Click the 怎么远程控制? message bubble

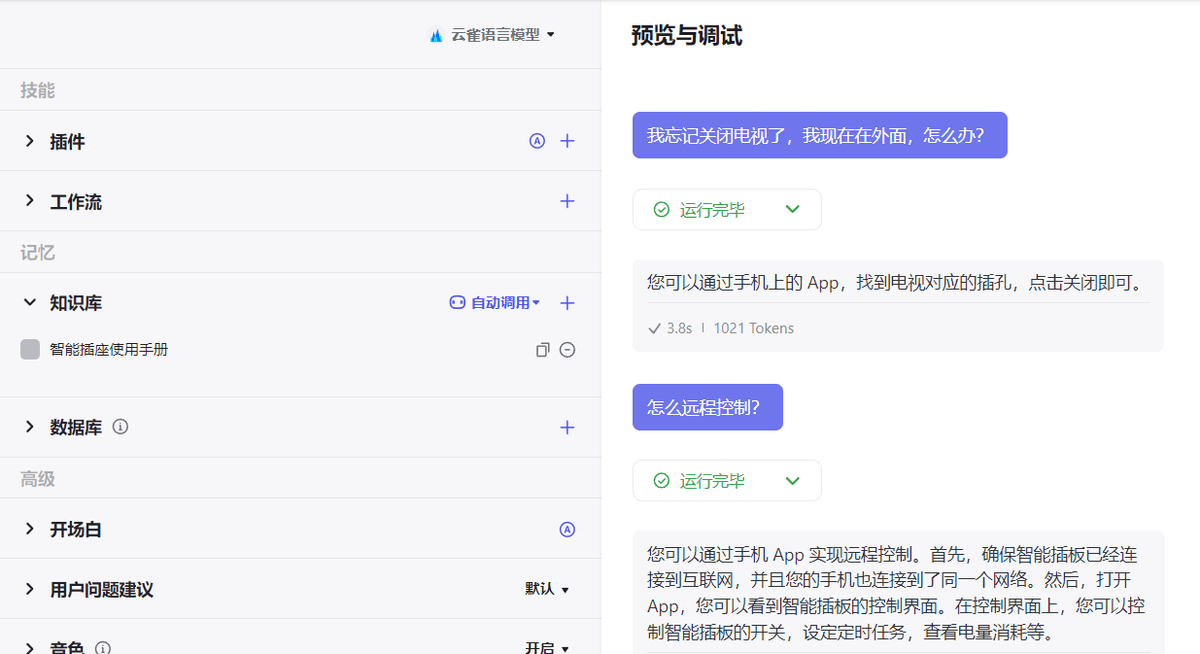pos(707,407)
